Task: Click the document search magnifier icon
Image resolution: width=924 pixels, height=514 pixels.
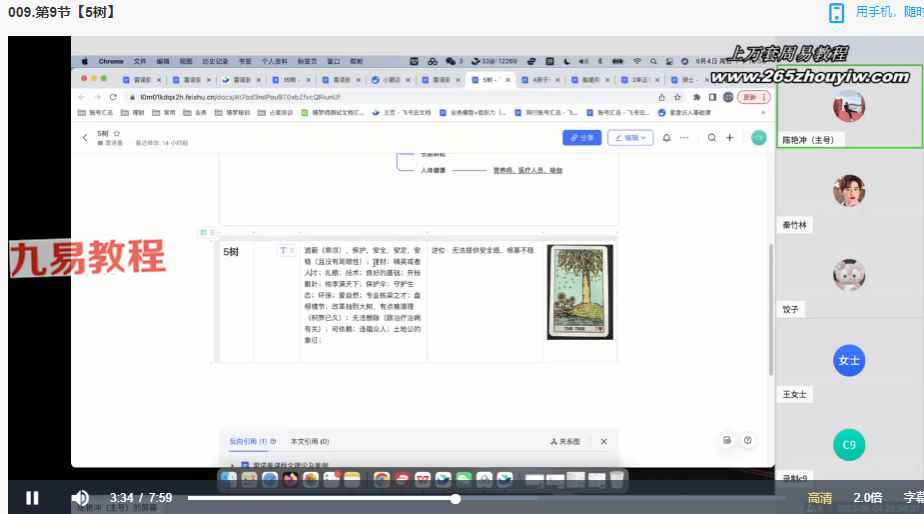Action: 712,138
